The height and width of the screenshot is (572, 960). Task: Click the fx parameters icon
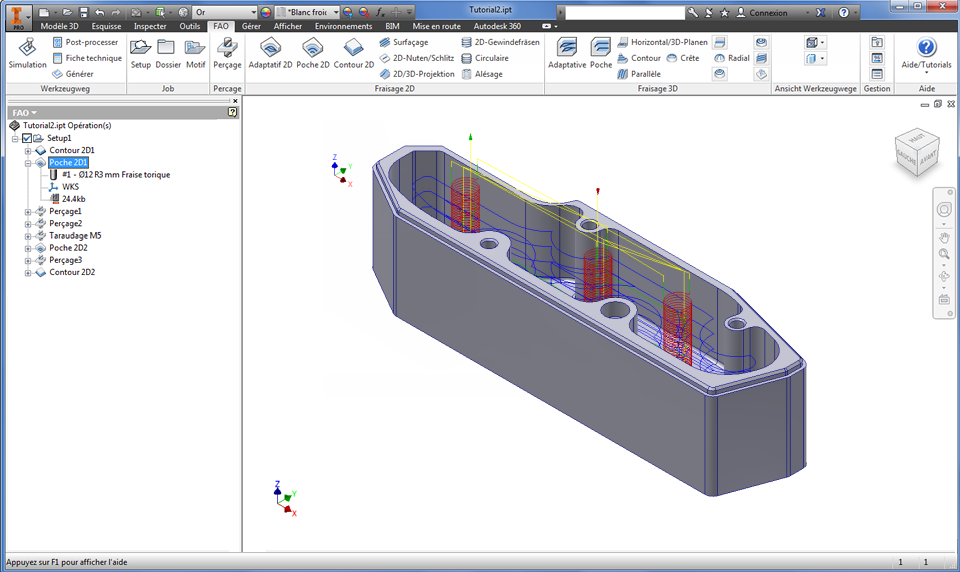click(380, 12)
